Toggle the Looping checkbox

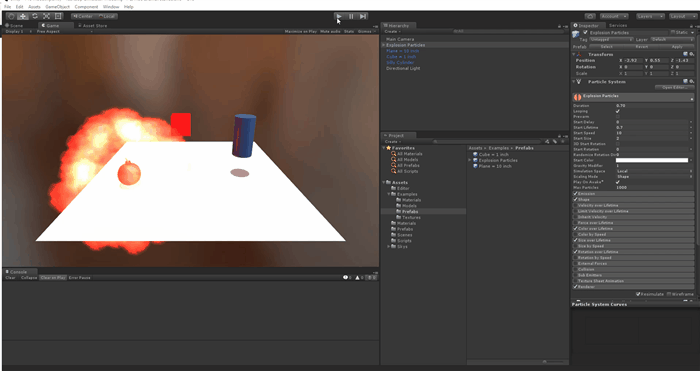[x=618, y=111]
